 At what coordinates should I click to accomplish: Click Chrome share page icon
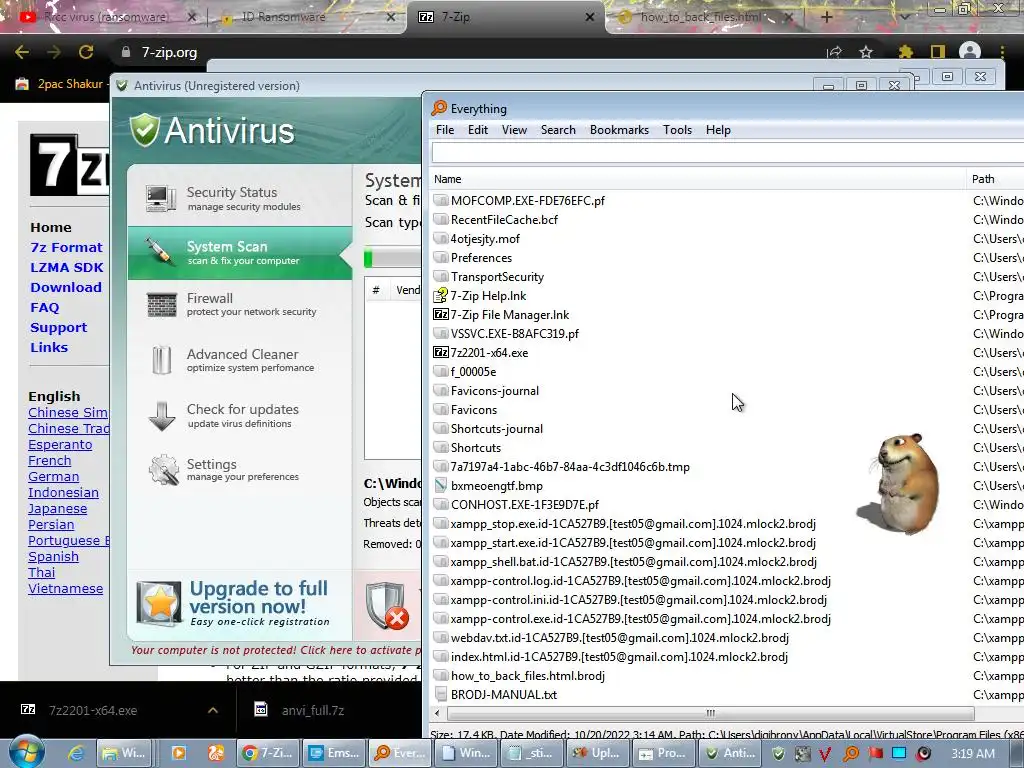(834, 52)
